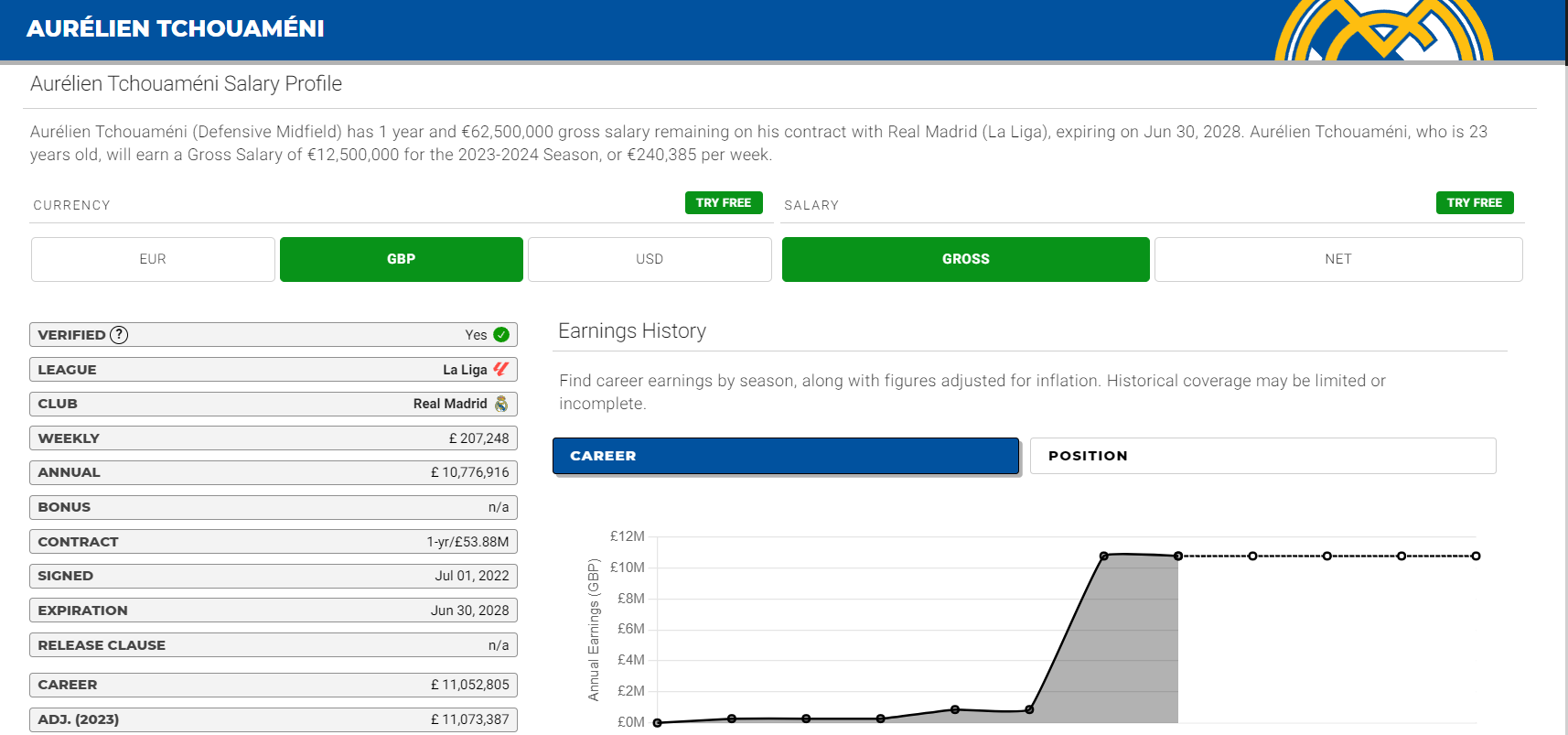Select GBP currency option
Screen dimensions: 1568x735
(402, 259)
